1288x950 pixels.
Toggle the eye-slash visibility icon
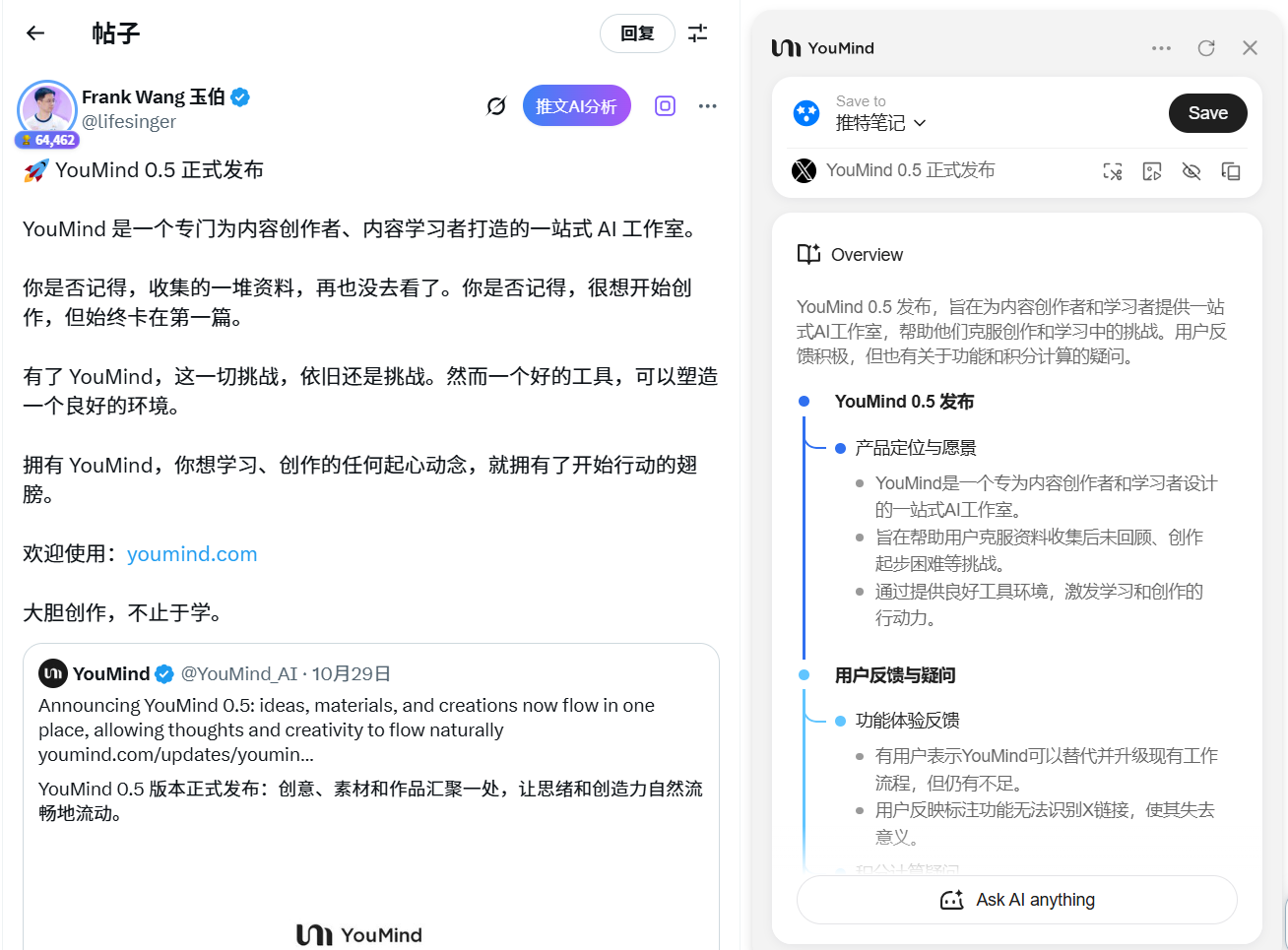(1191, 171)
